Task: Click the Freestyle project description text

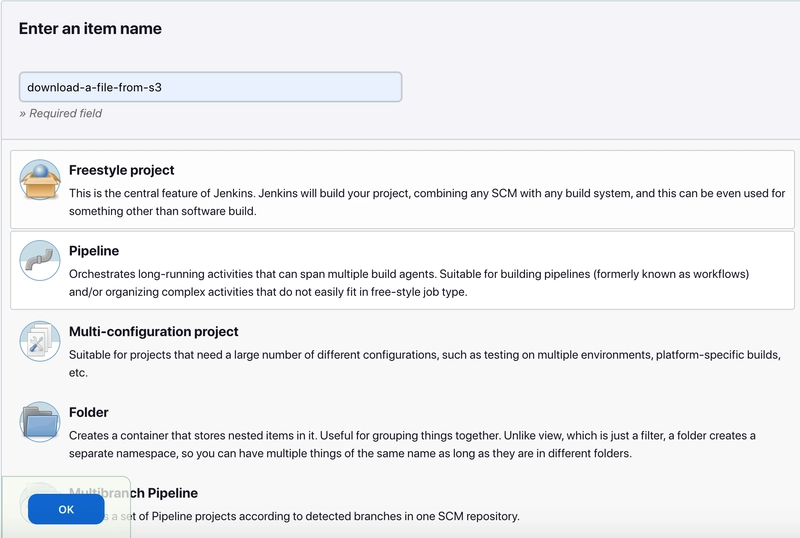Action: (x=427, y=202)
